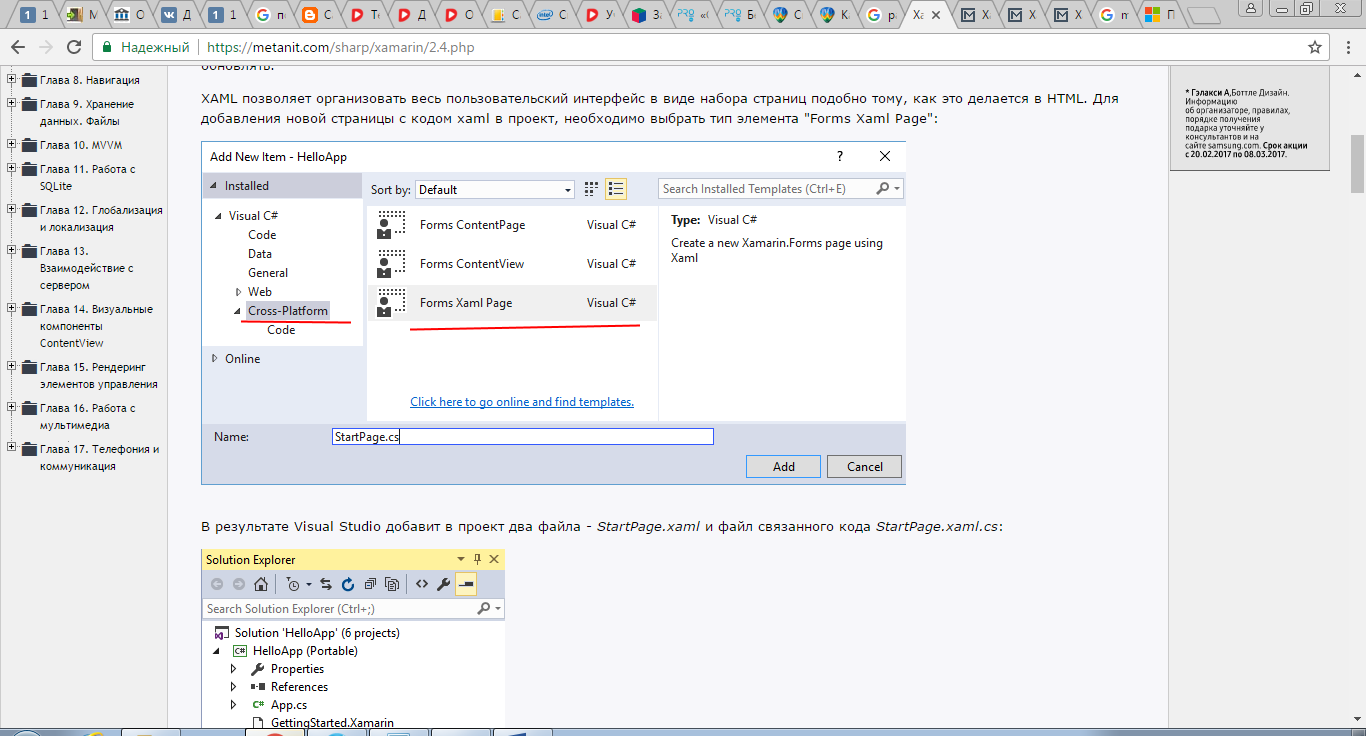Screen dimensions: 1366x736
Task: Click the StartPage.cs name input field
Action: (522, 437)
